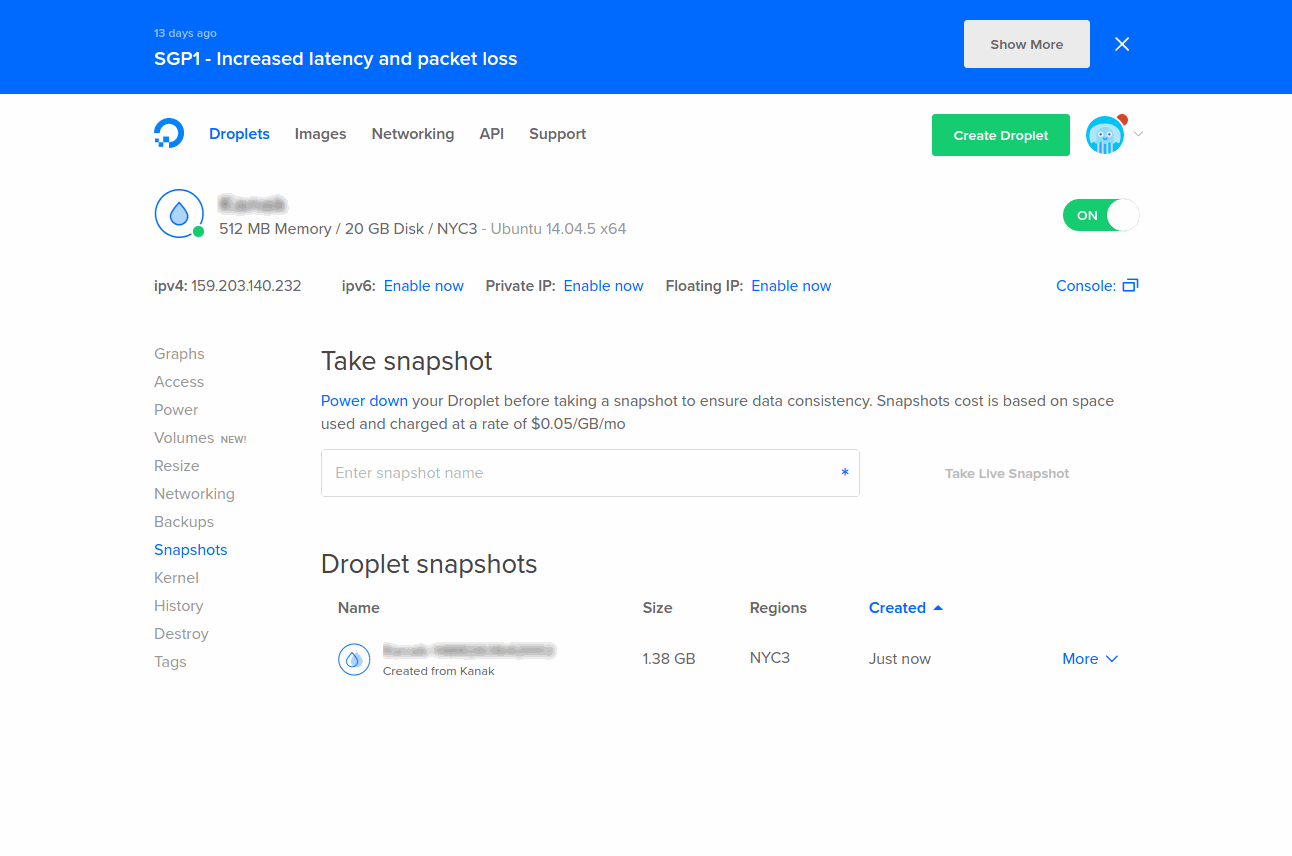Open the Console window icon
Image resolution: width=1292 pixels, height=856 pixels.
click(x=1130, y=285)
